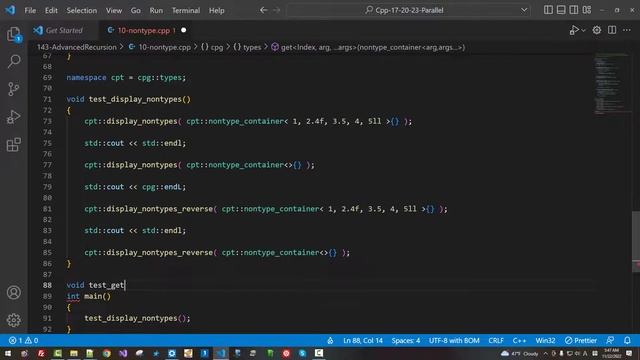640x360 pixels.
Task: Toggle the bottom panel layout icon
Action: [561, 10]
